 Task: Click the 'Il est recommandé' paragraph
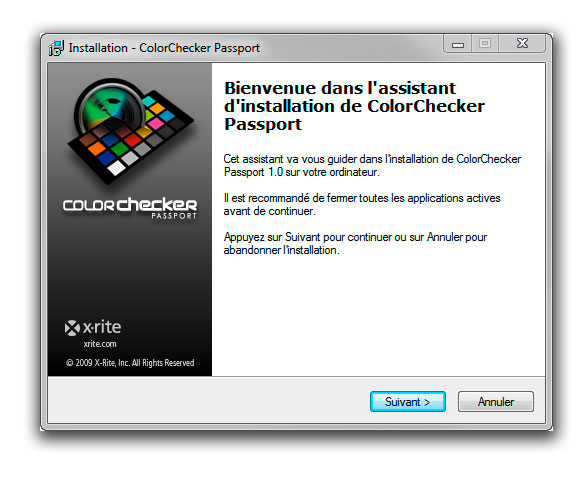point(362,204)
